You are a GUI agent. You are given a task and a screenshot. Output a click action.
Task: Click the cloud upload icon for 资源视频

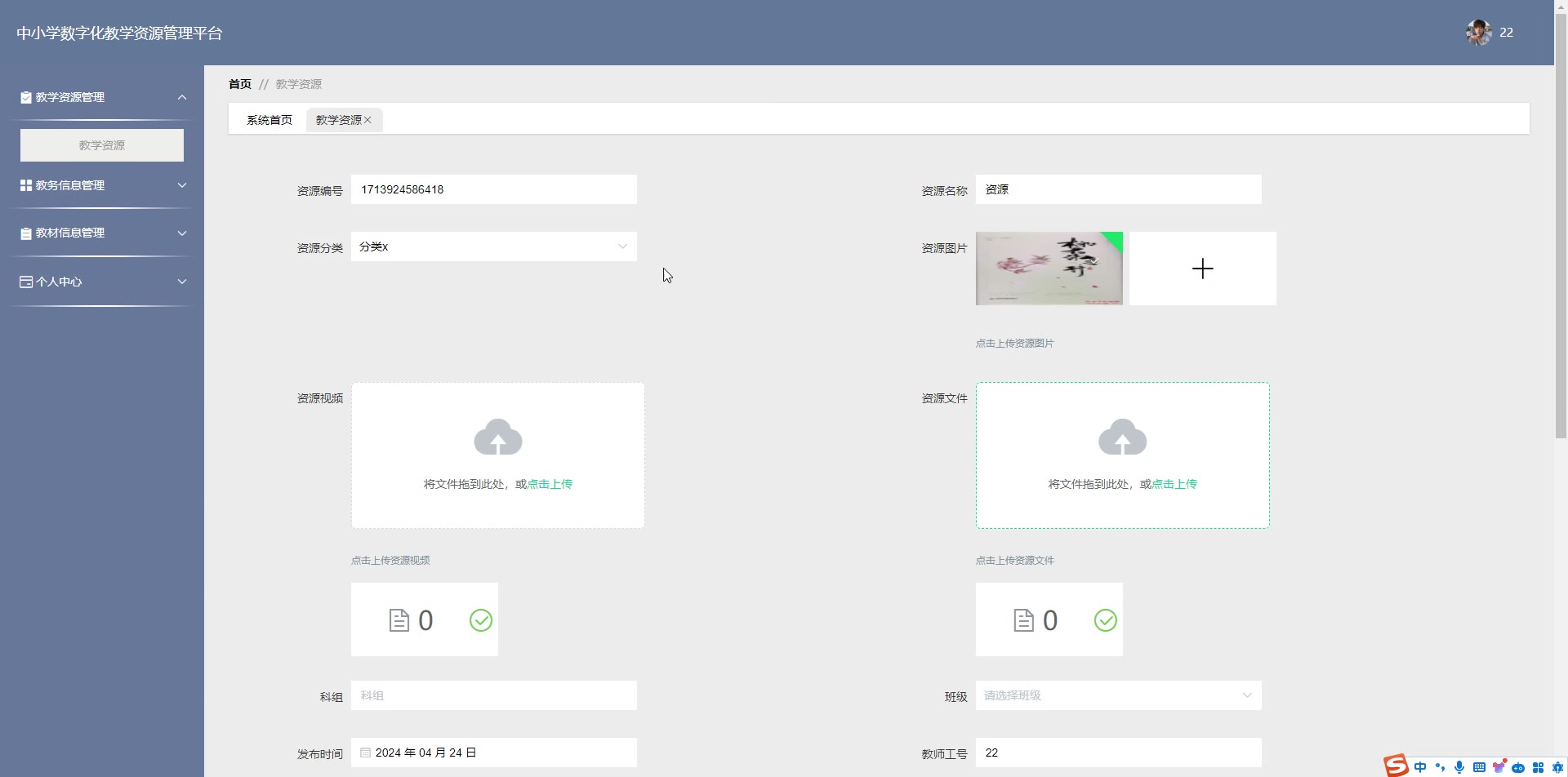point(498,437)
